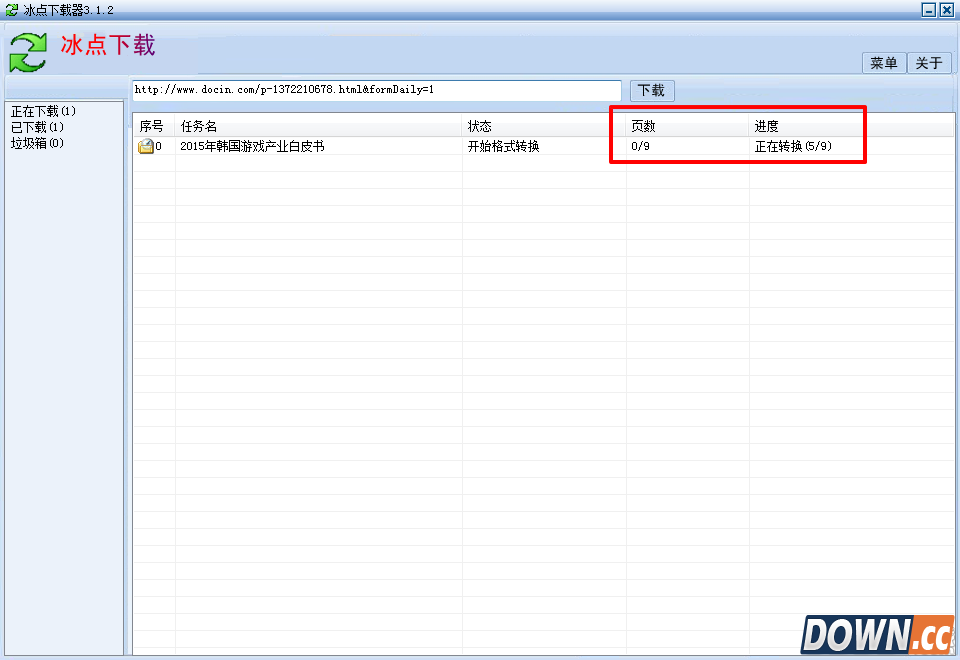Click the 开始格式转换 status cell
The width and height of the screenshot is (960, 660).
503,147
